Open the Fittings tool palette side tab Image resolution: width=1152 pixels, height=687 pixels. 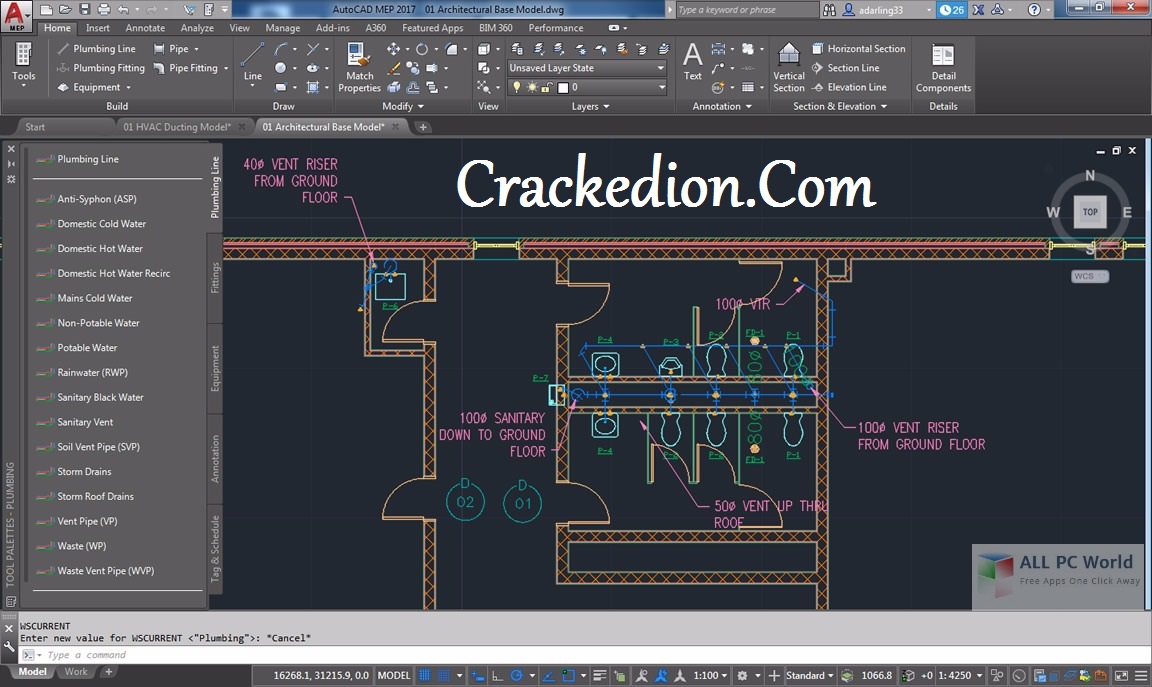tap(215, 278)
